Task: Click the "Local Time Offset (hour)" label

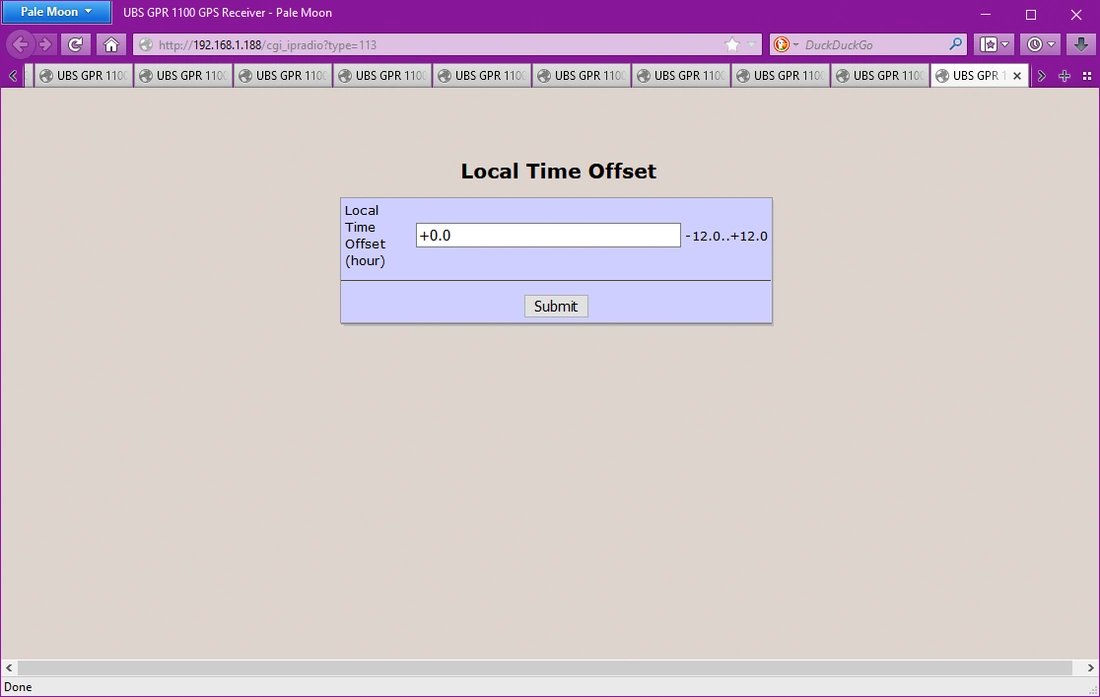Action: tap(365, 236)
